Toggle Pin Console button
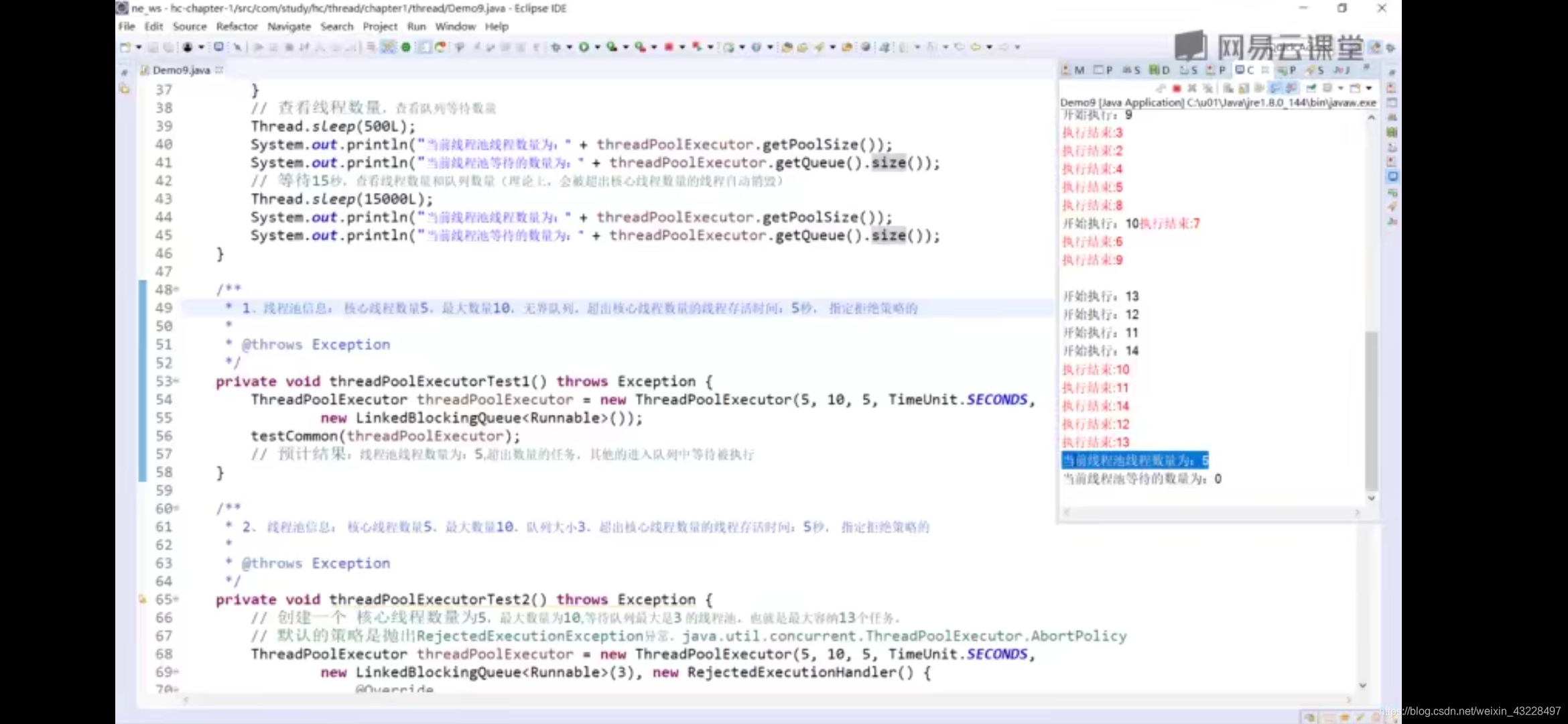Viewport: 1568px width, 724px height. (x=1311, y=88)
